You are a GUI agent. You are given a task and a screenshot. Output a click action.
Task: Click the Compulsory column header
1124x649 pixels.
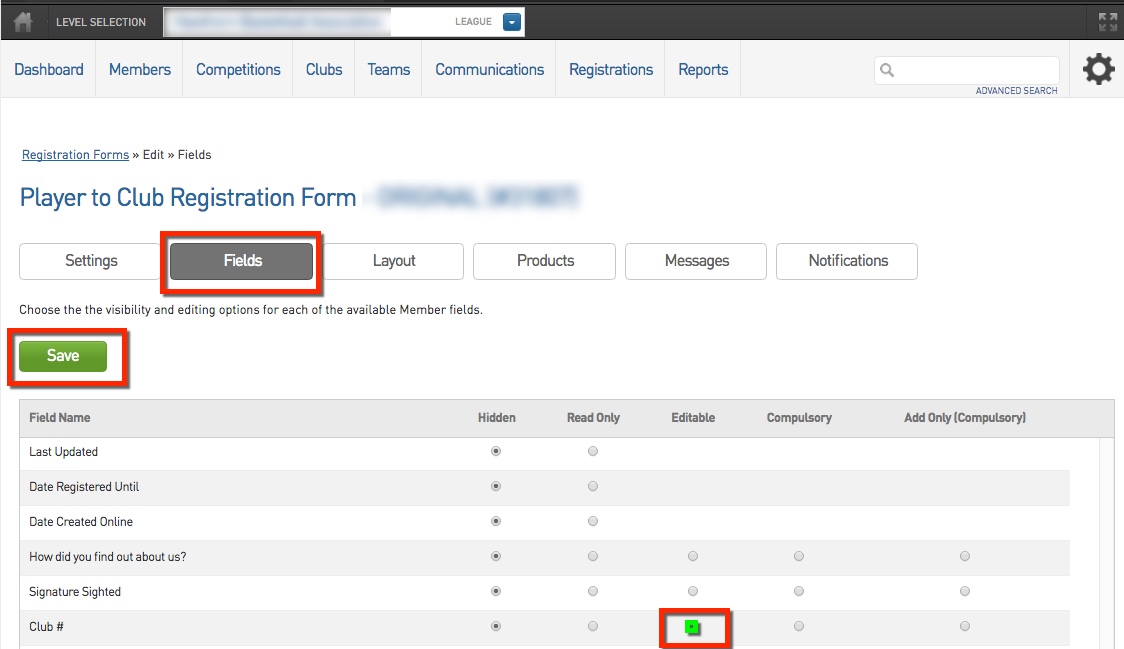[x=799, y=418]
